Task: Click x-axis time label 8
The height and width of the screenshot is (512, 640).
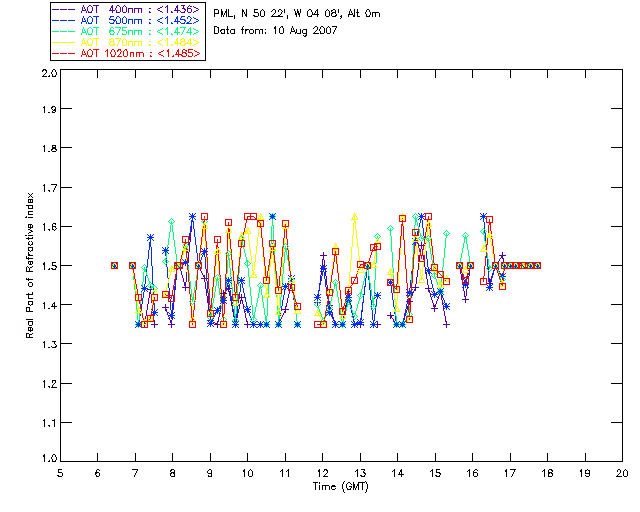Action: (173, 473)
